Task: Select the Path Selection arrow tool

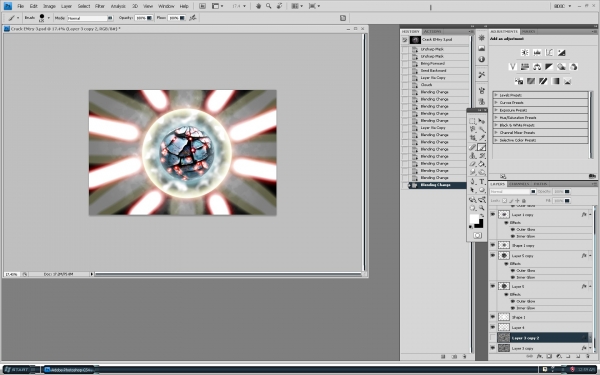Action: point(473,190)
